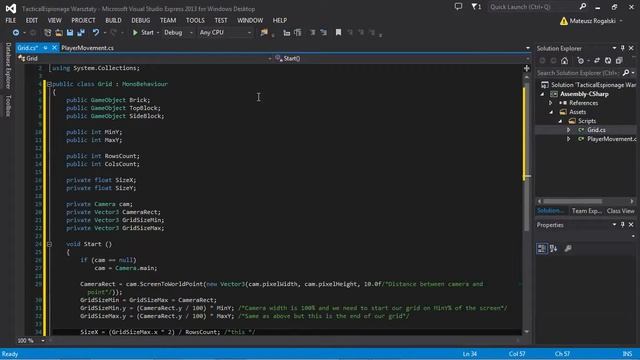Image resolution: width=640 pixels, height=360 pixels.
Task: Open the TEAM menu
Action: click(168, 20)
